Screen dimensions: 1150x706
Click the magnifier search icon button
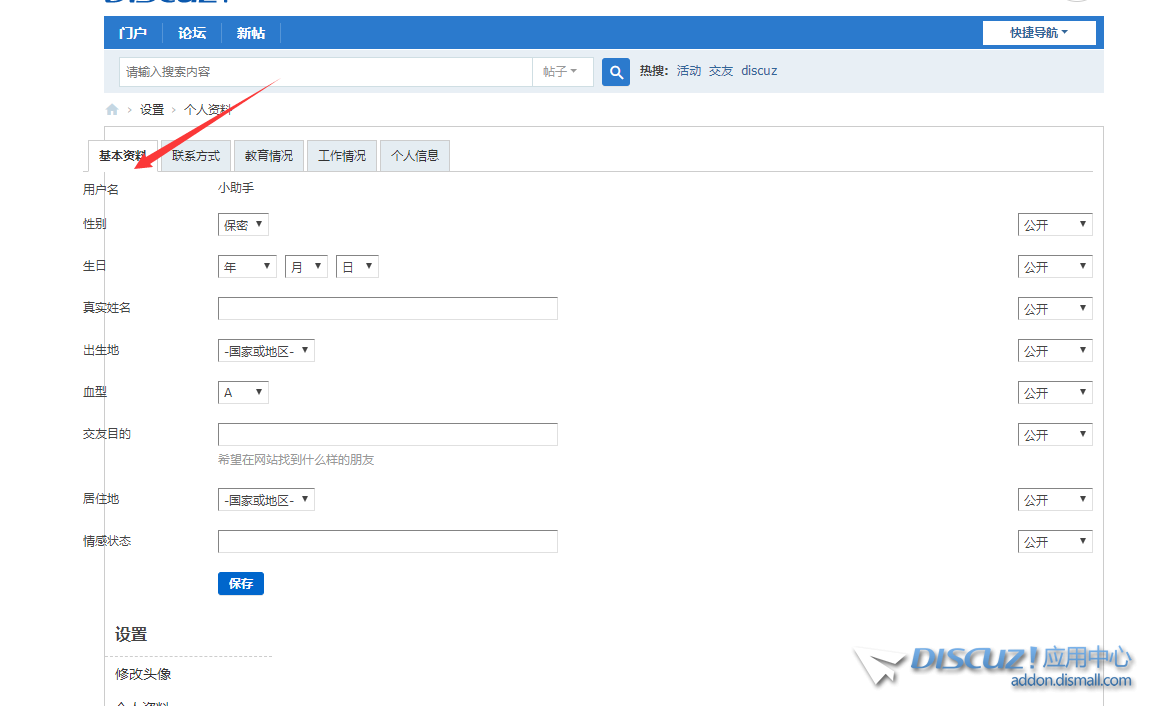click(x=616, y=72)
